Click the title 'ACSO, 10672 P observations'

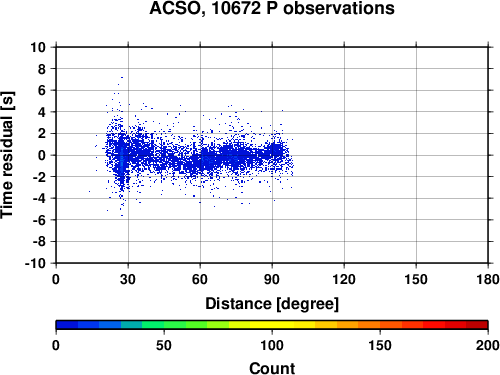pos(272,8)
